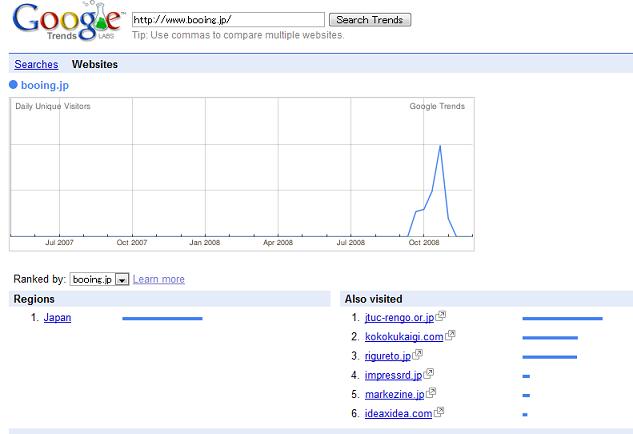Expand the Ranked by dropdown arrow
The image size is (633, 434).
[122, 279]
